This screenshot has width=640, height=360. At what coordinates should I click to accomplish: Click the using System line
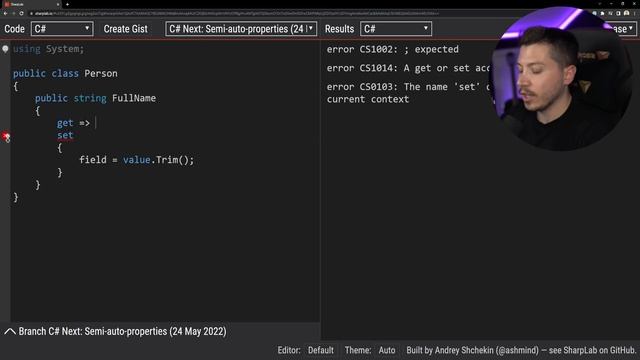pos(48,49)
